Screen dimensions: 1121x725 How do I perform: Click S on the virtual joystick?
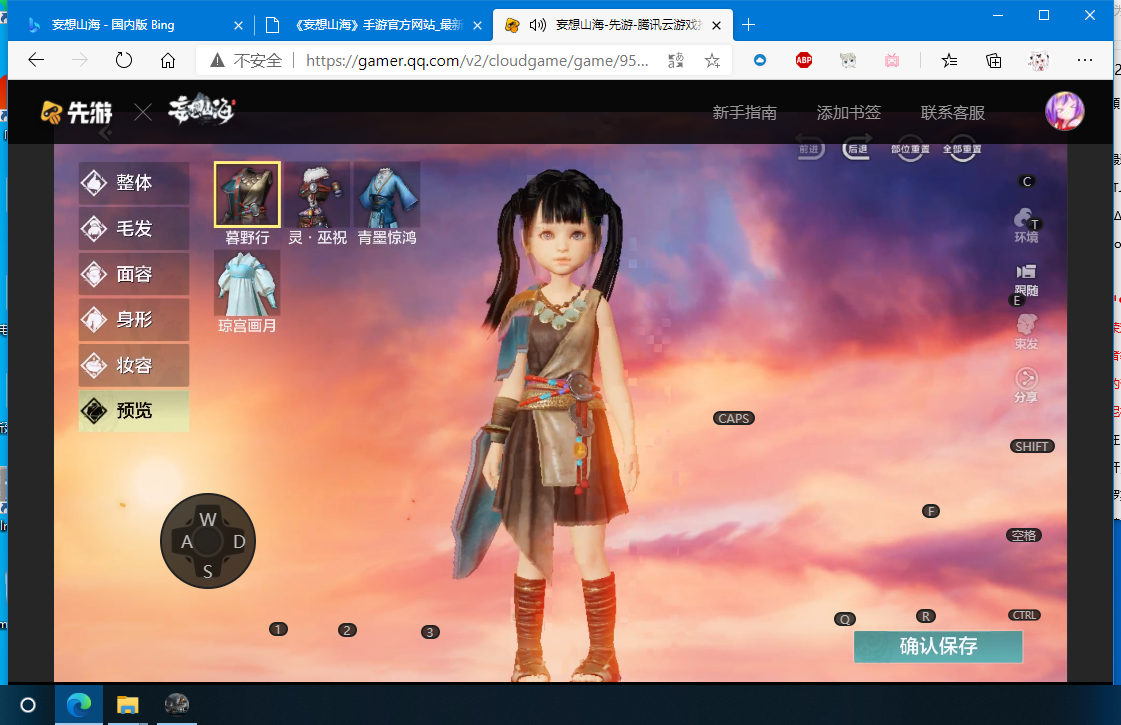pos(207,572)
